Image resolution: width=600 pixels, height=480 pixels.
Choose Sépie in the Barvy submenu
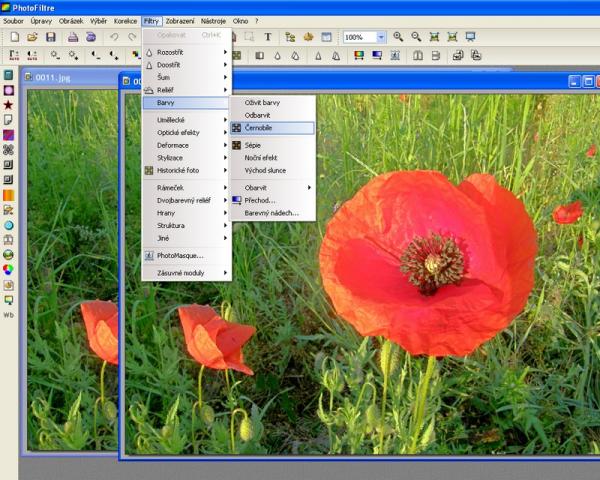273,145
